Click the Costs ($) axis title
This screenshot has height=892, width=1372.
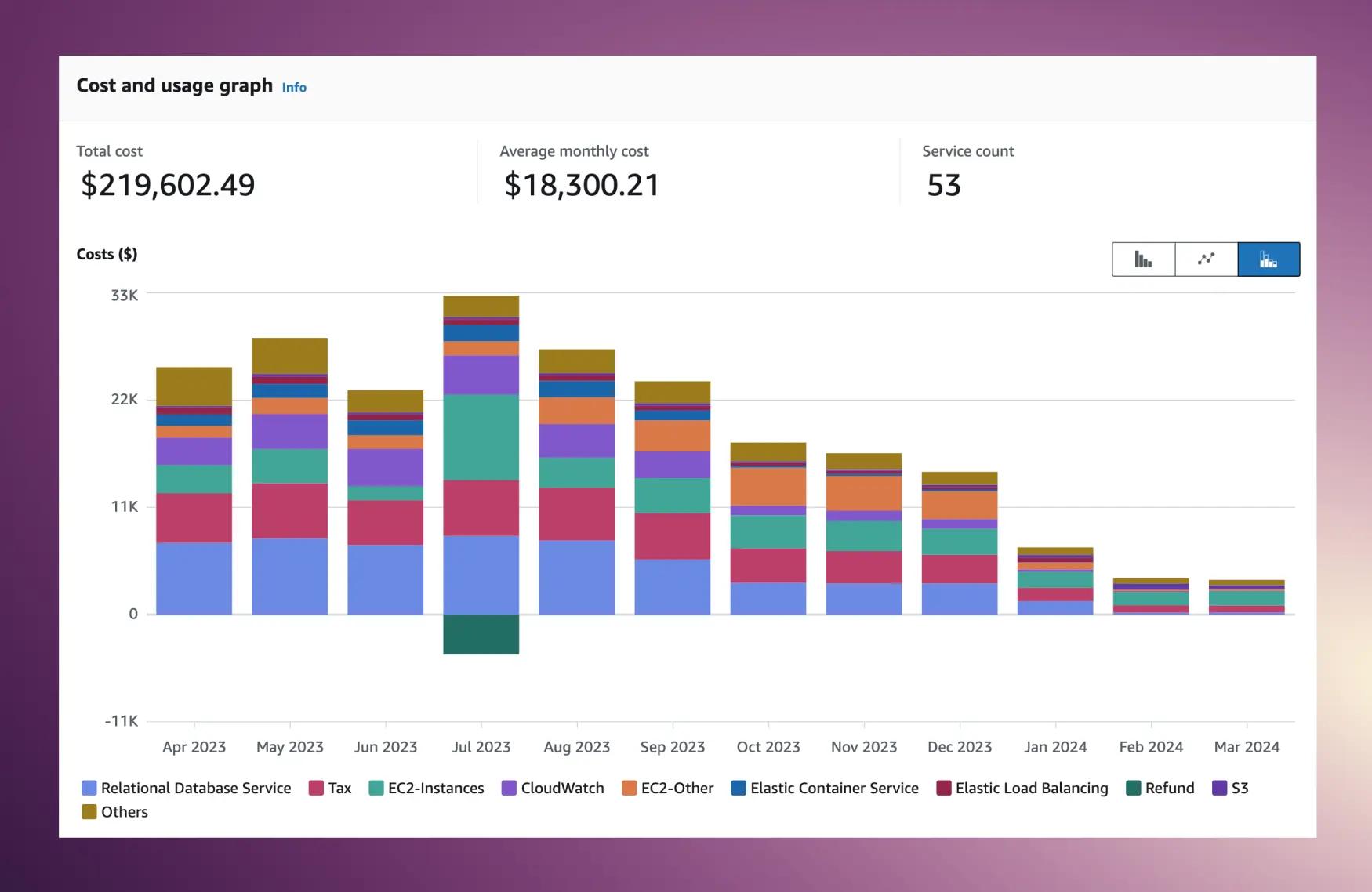coord(107,254)
